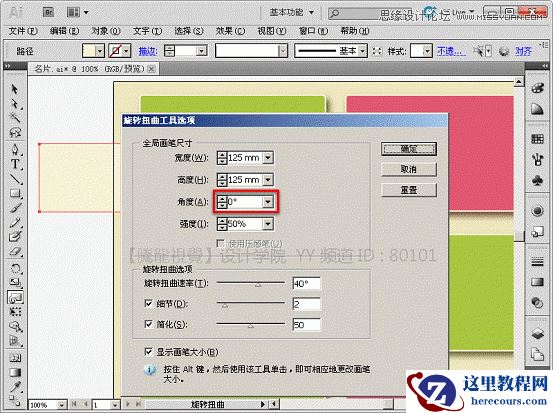Screen dimensions: 553x413
Task: Open the 文字(T) menu
Action: pyautogui.click(x=147, y=31)
